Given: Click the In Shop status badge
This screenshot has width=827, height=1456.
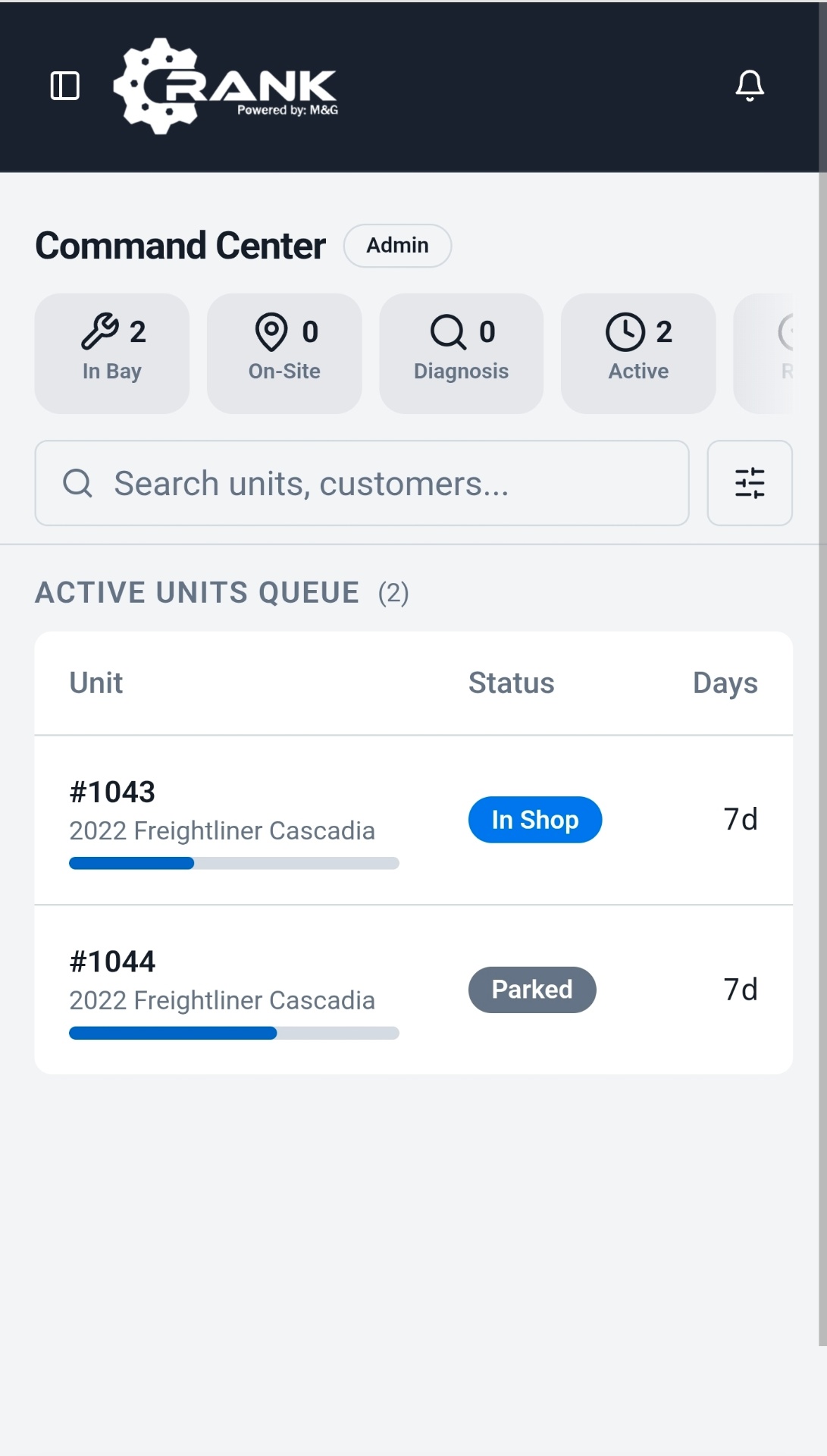Looking at the screenshot, I should pyautogui.click(x=534, y=820).
